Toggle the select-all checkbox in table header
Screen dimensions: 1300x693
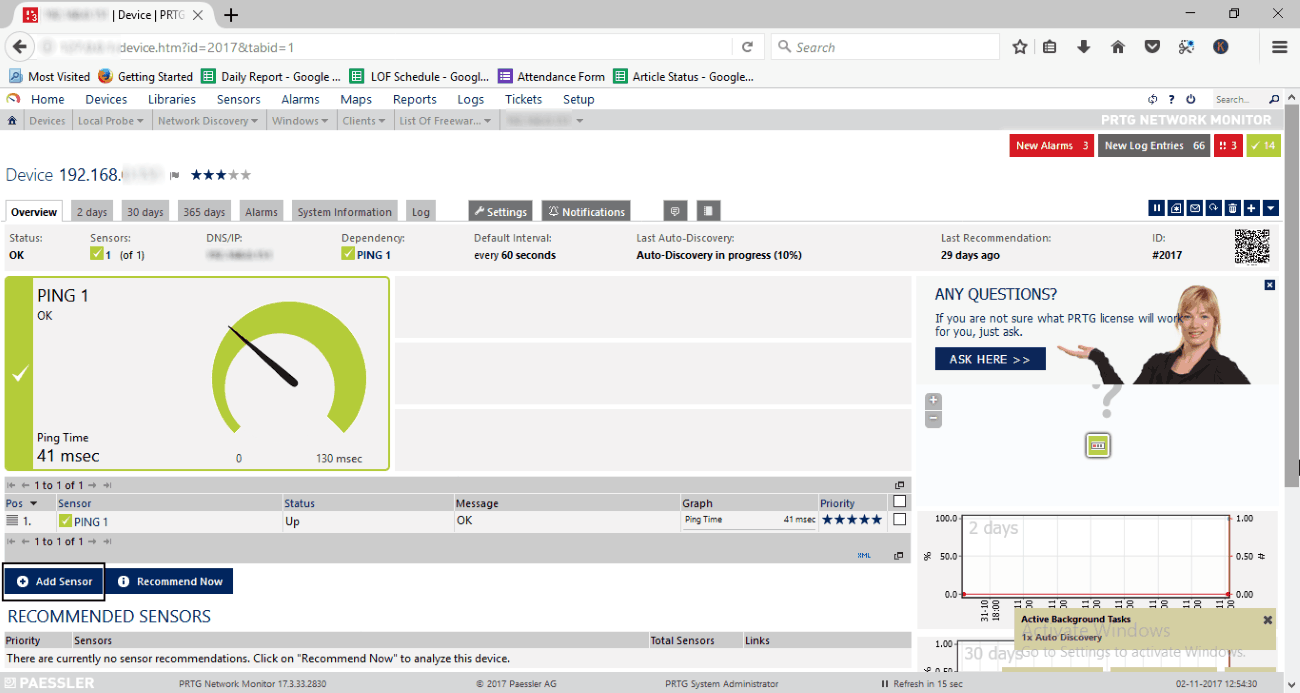pos(899,502)
